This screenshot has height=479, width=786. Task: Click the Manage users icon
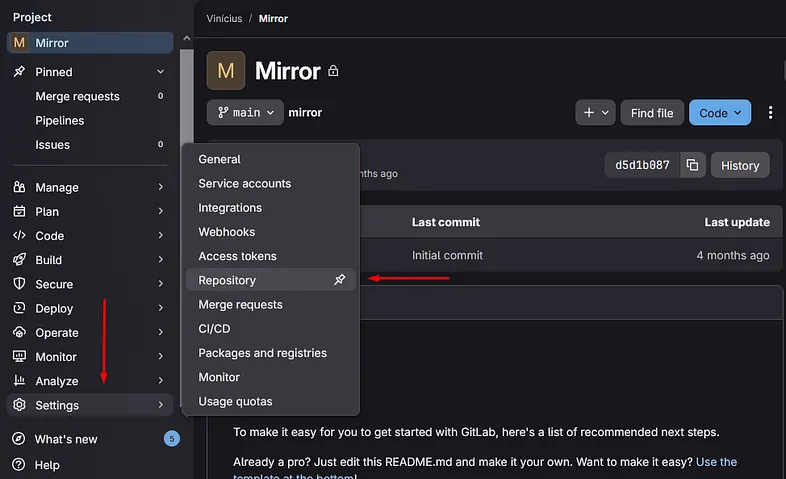(x=19, y=187)
